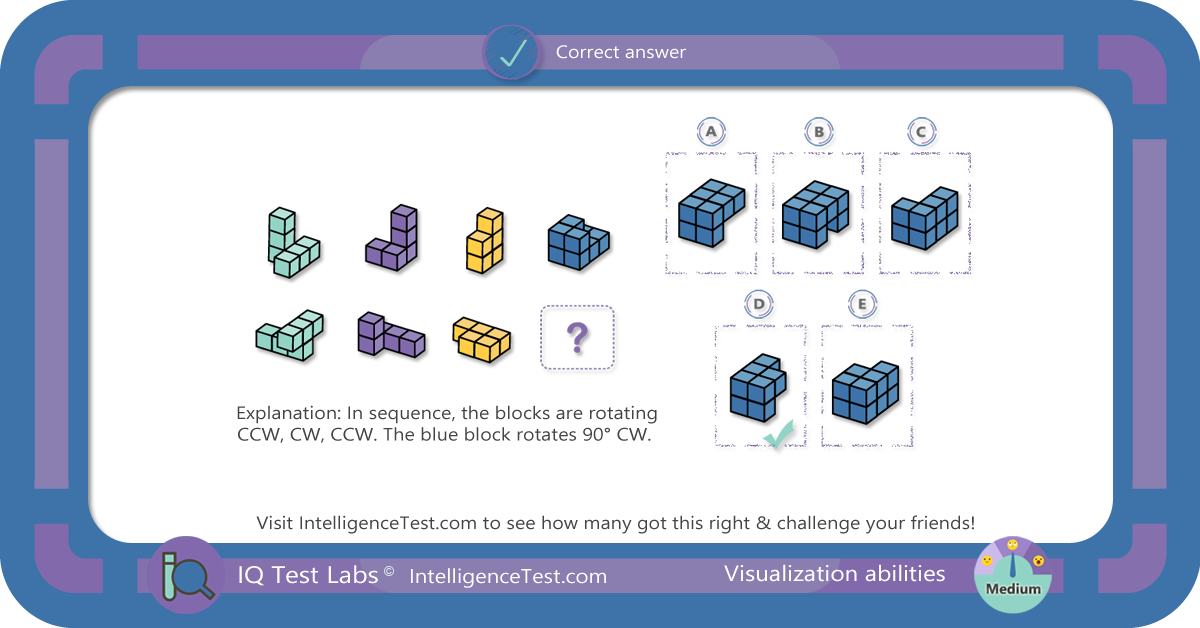
Task: Choose answer option A label
Action: click(x=711, y=132)
